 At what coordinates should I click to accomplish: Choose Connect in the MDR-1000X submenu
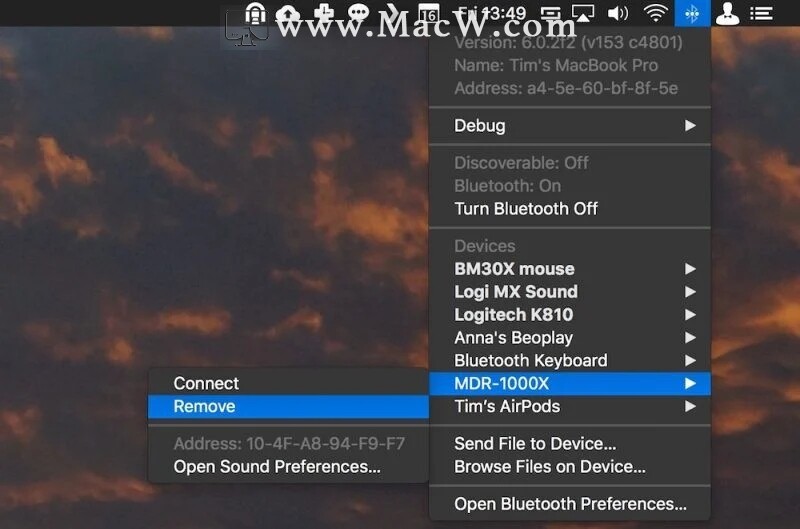(288, 384)
